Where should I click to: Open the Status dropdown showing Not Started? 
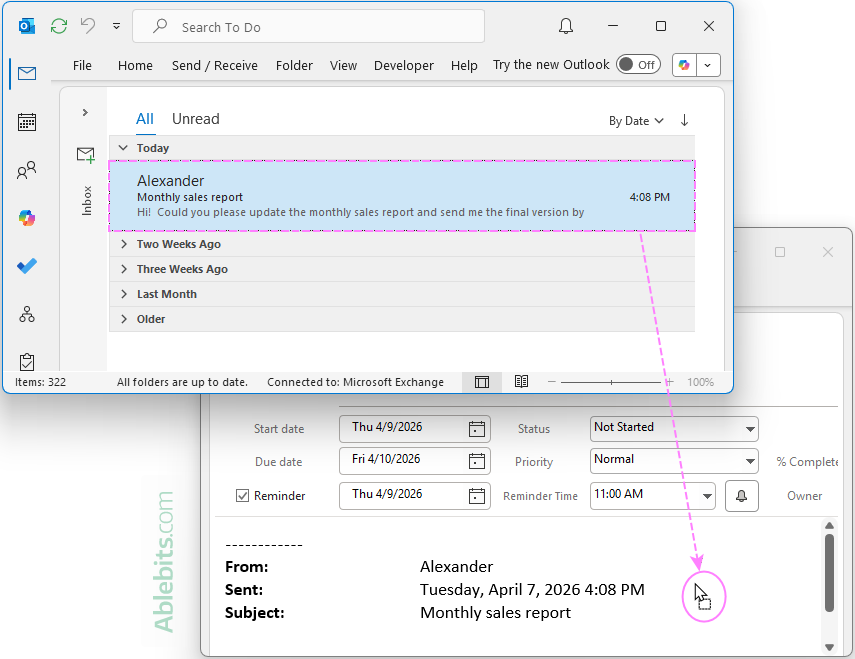pyautogui.click(x=753, y=428)
